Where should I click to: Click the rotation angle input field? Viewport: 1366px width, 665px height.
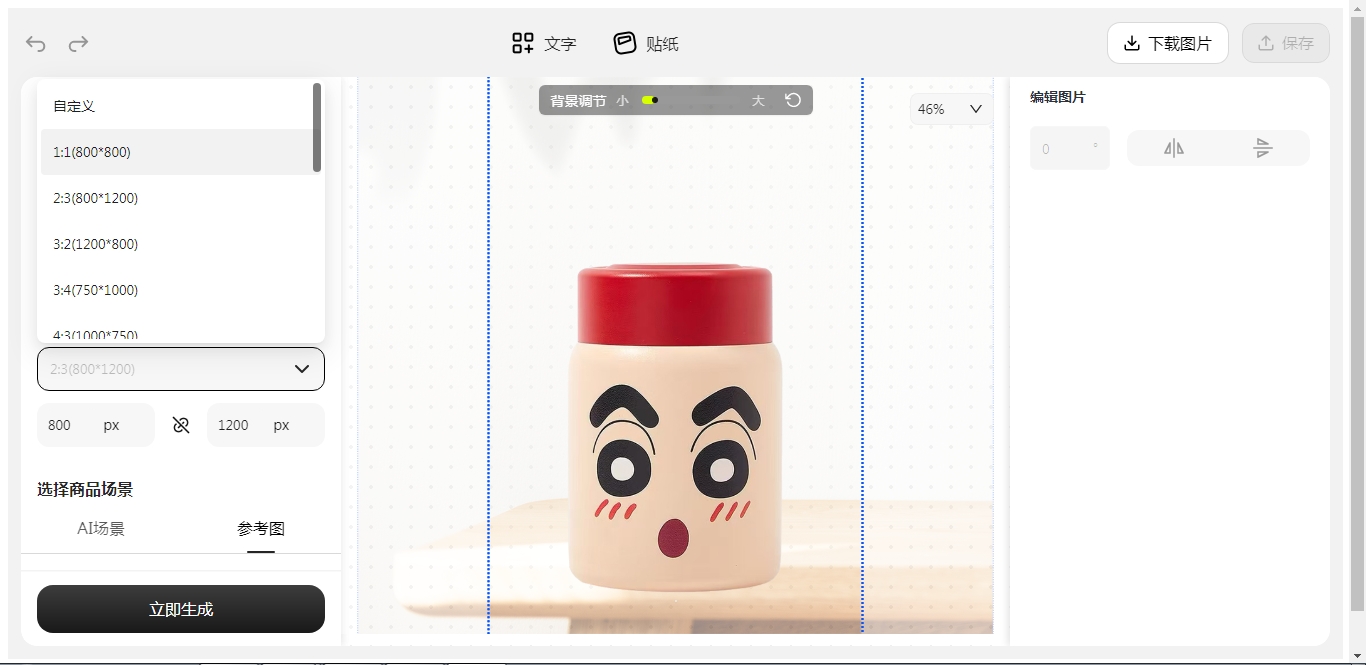pyautogui.click(x=1070, y=149)
